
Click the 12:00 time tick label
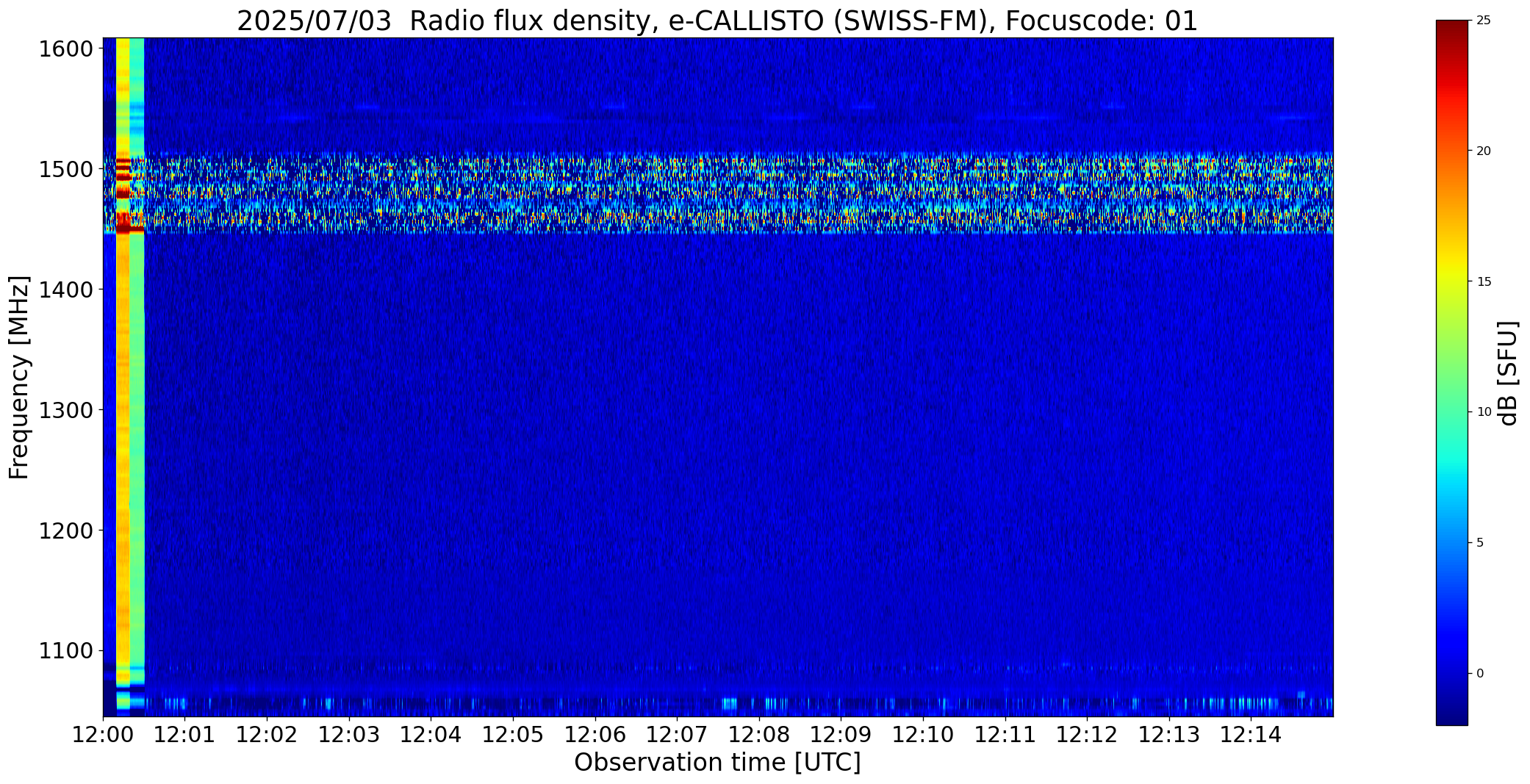click(103, 734)
